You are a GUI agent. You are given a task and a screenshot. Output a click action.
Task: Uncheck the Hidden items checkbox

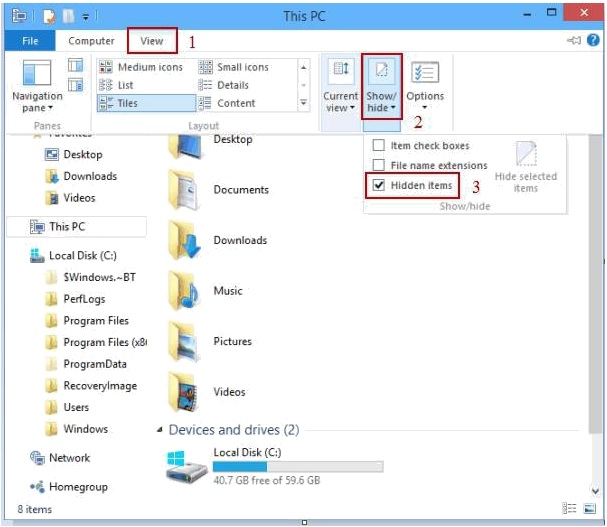pyautogui.click(x=379, y=186)
